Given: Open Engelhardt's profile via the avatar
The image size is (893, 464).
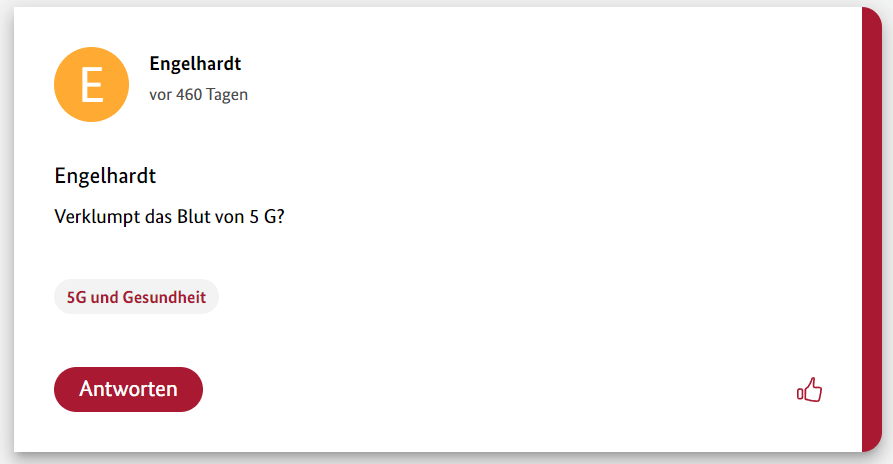Looking at the screenshot, I should coord(91,85).
